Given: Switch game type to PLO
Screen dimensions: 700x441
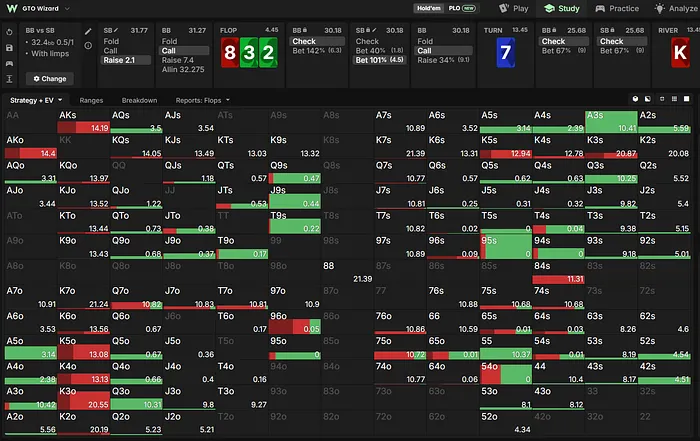Looking at the screenshot, I should coord(462,8).
